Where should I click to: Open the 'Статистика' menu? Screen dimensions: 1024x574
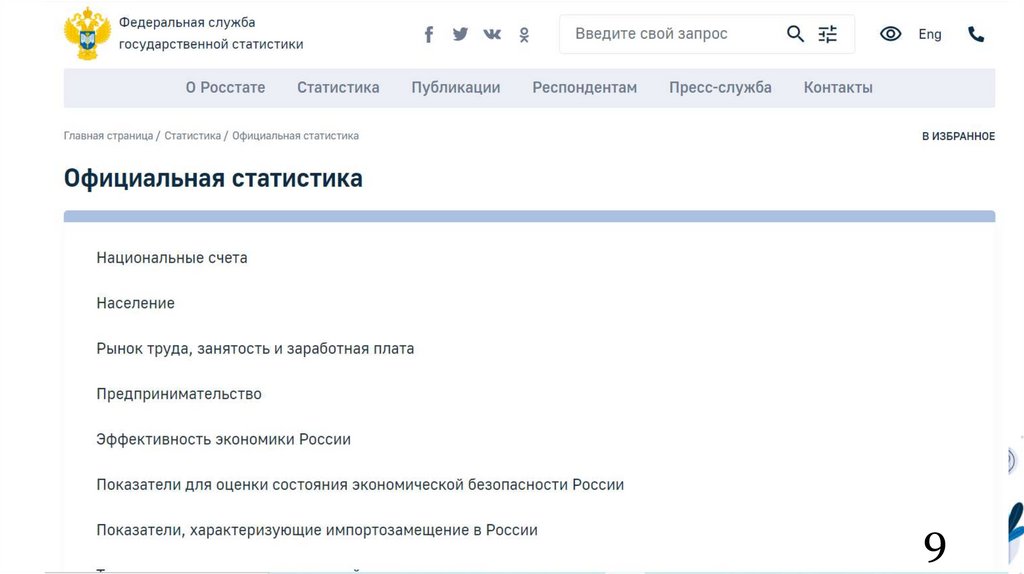point(338,88)
